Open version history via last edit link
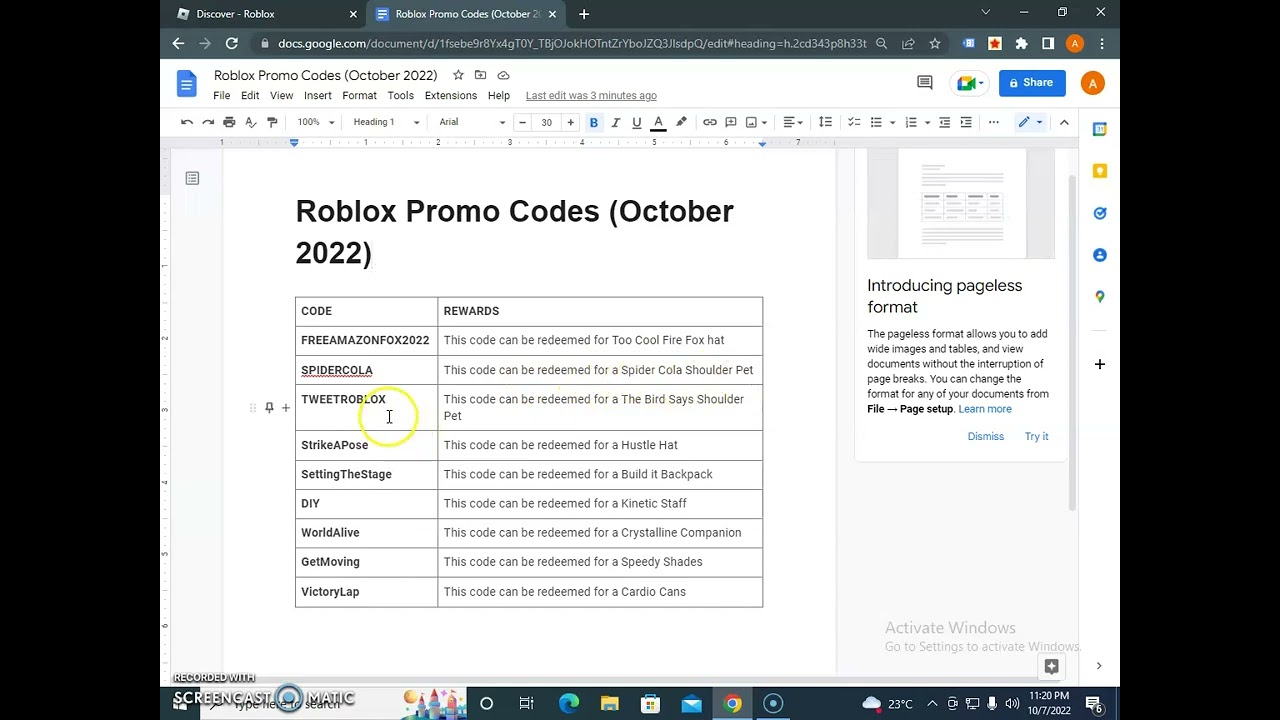 pyautogui.click(x=591, y=95)
